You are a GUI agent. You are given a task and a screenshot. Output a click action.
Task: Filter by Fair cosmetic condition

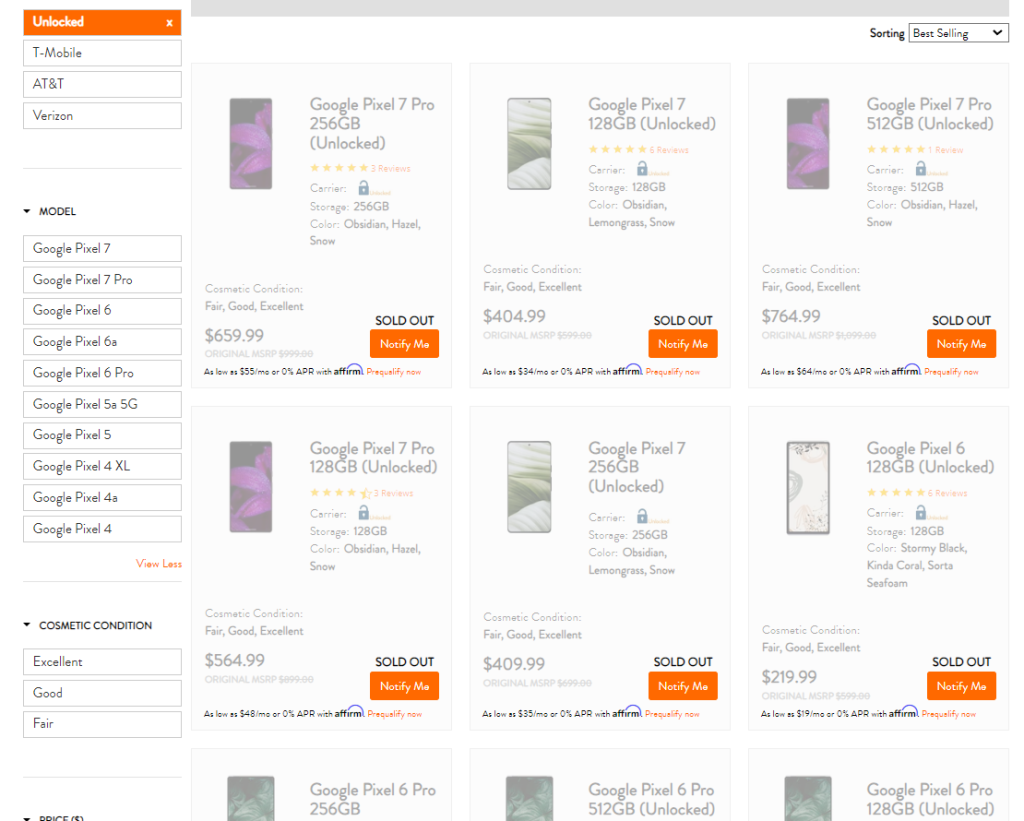(x=103, y=724)
